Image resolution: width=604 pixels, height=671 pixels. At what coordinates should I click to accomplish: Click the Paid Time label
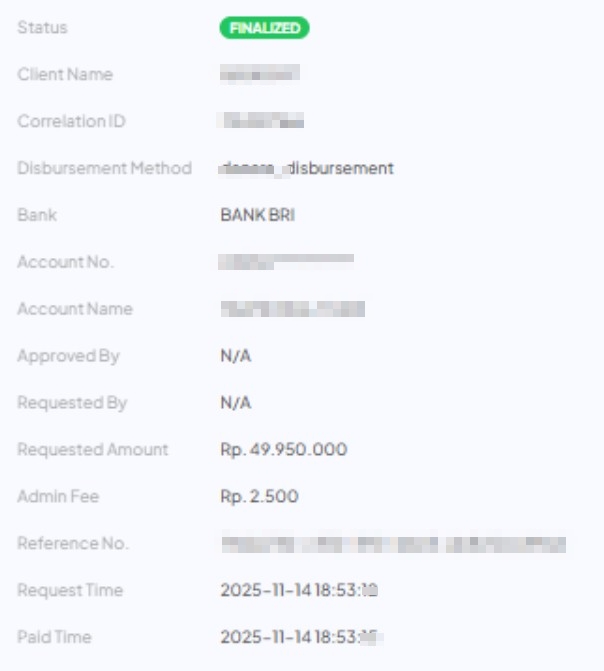(54, 638)
